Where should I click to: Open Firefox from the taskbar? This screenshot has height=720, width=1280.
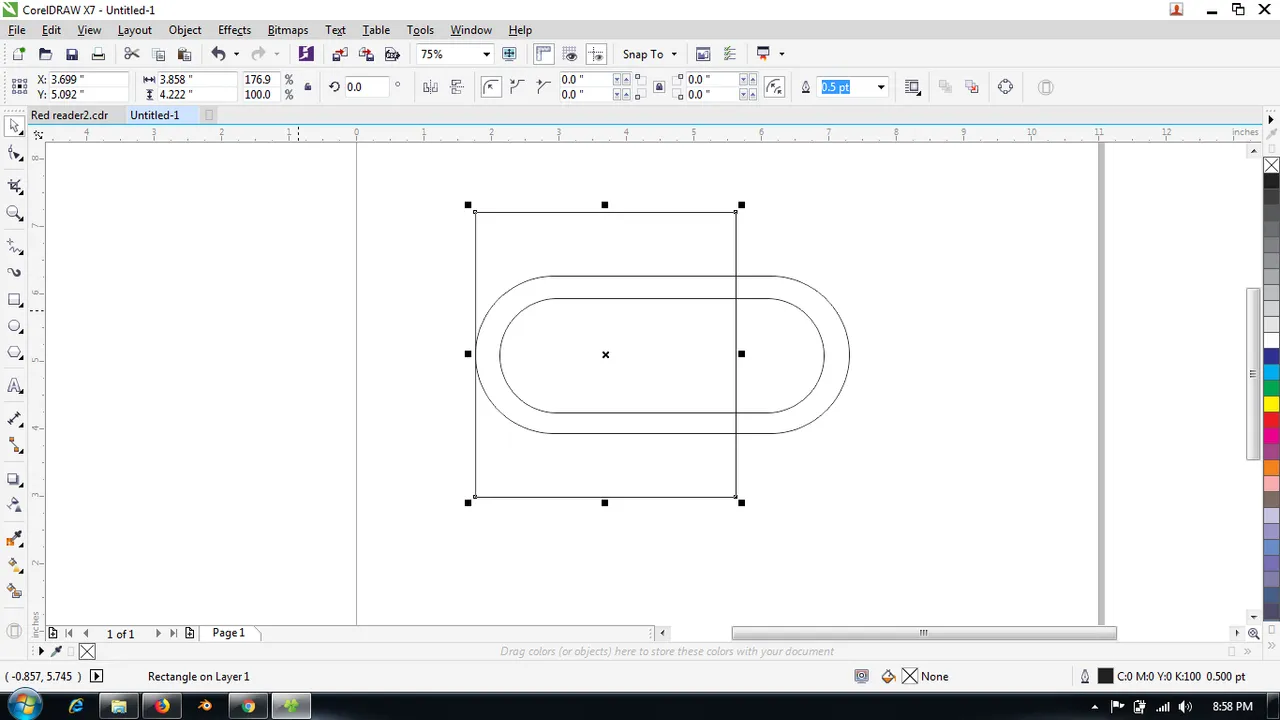coord(162,706)
